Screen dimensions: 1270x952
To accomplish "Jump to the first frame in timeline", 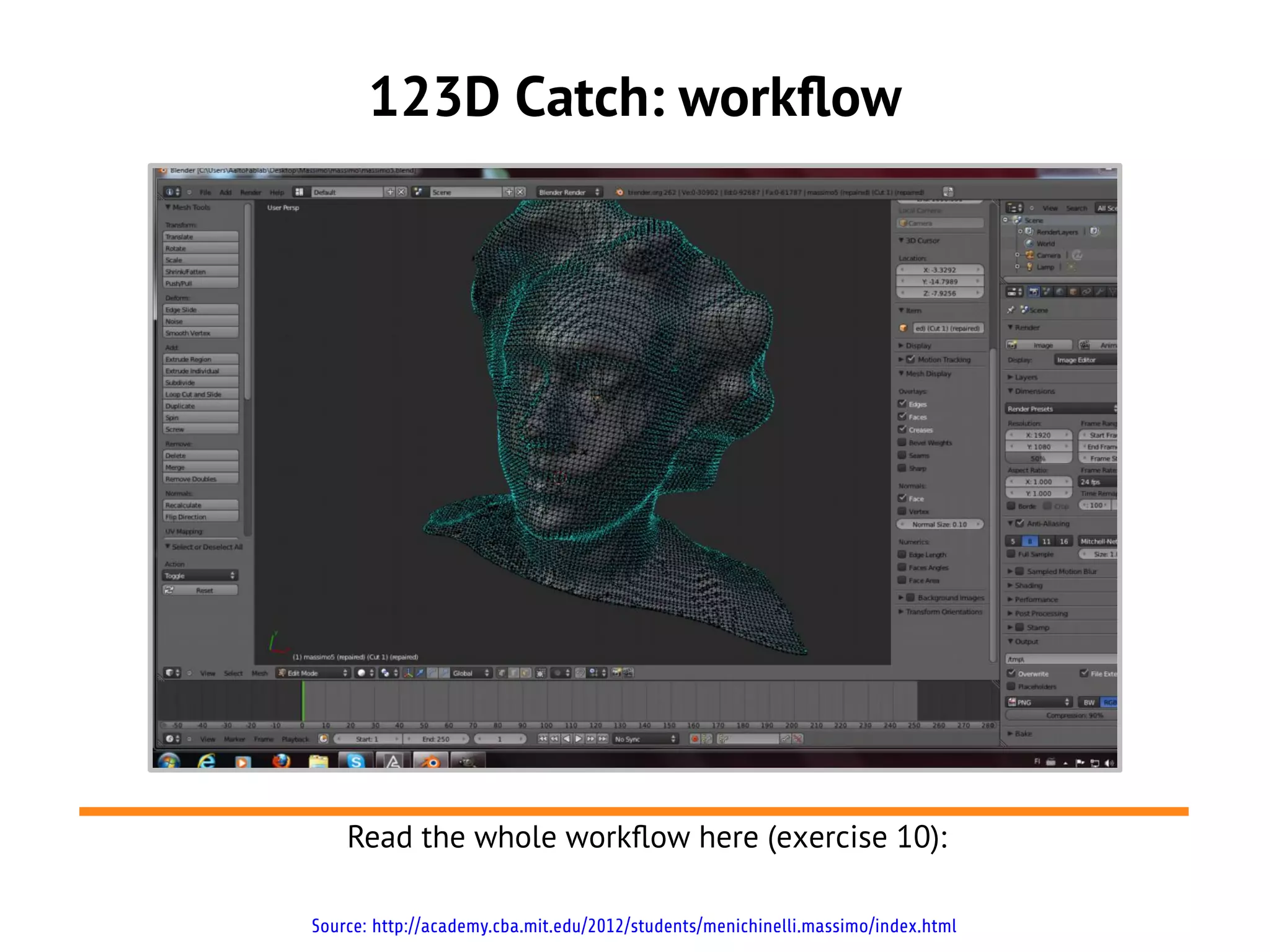I will click(x=543, y=739).
